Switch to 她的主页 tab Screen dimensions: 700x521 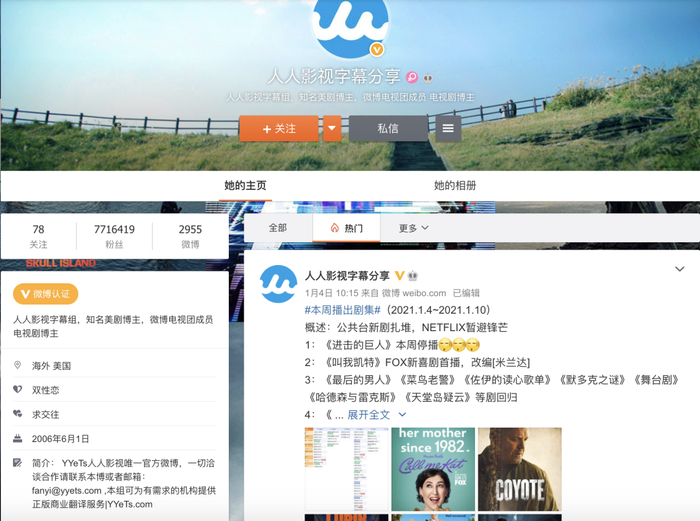coord(245,185)
